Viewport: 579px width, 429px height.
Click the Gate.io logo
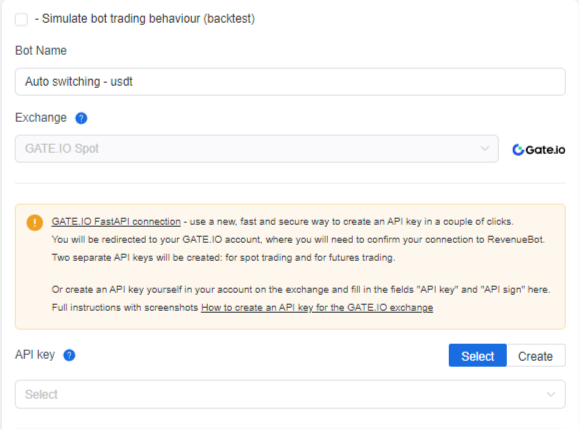pos(539,150)
